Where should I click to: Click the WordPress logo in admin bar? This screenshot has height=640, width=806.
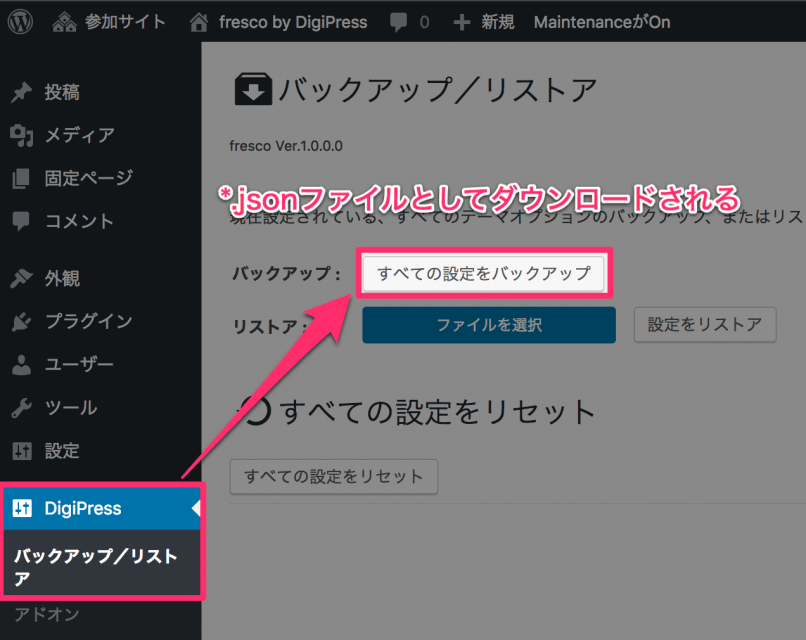click(x=21, y=20)
